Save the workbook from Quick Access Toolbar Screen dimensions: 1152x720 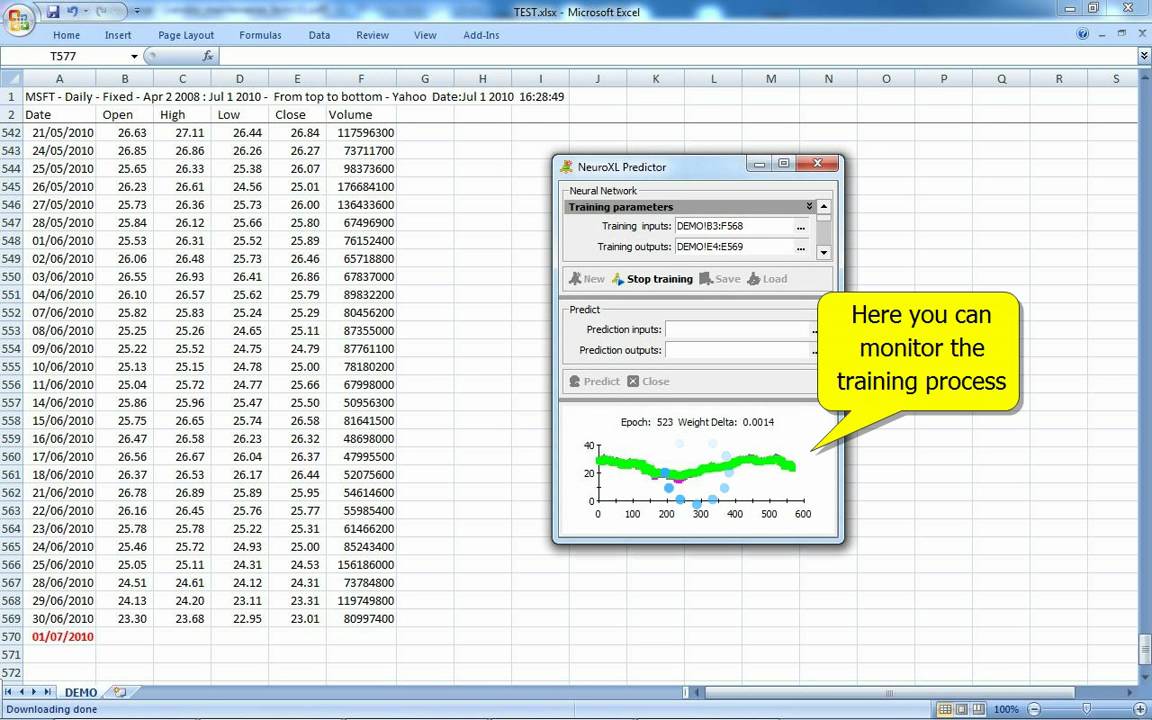click(x=53, y=11)
